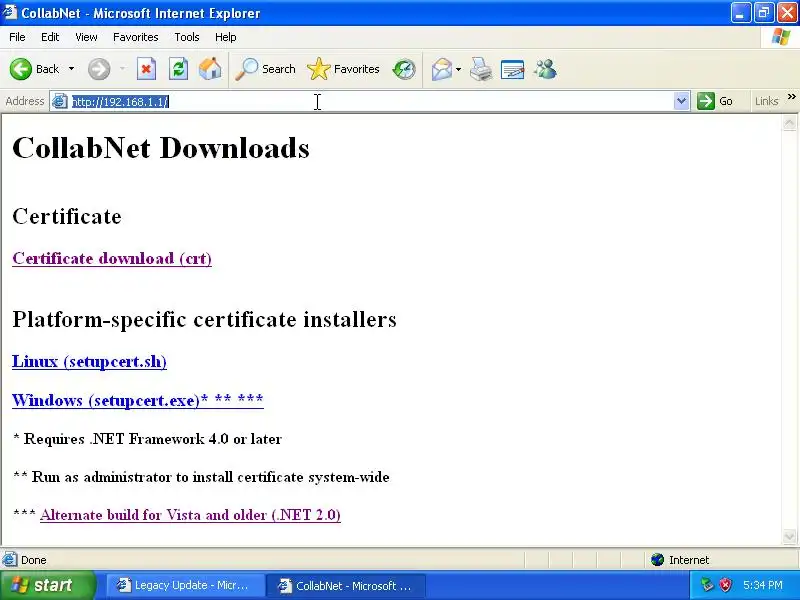This screenshot has height=600, width=800.
Task: Click the Run as administrator note
Action: click(x=201, y=477)
